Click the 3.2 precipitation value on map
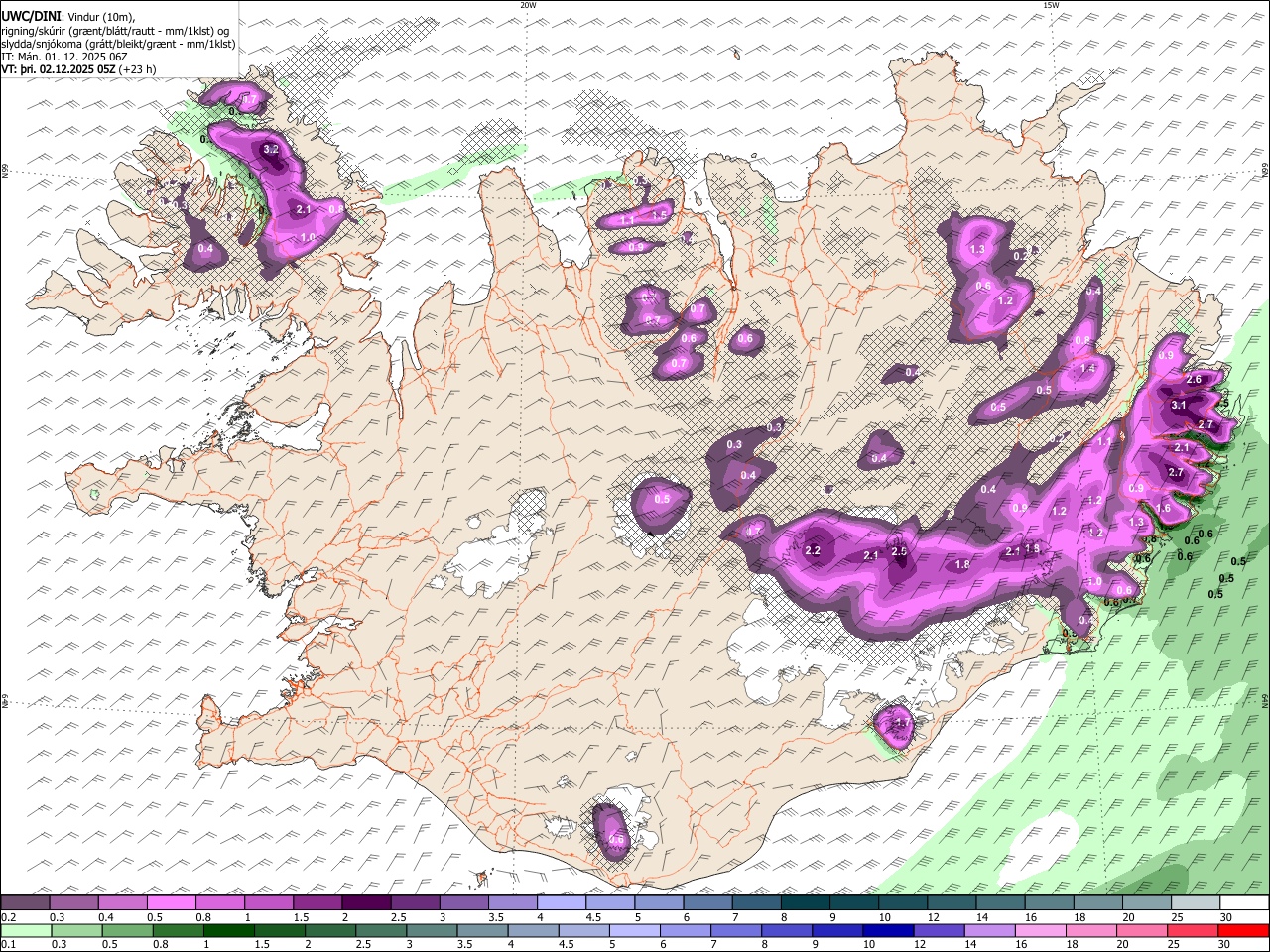Viewport: 1270px width, 952px height. click(x=271, y=150)
